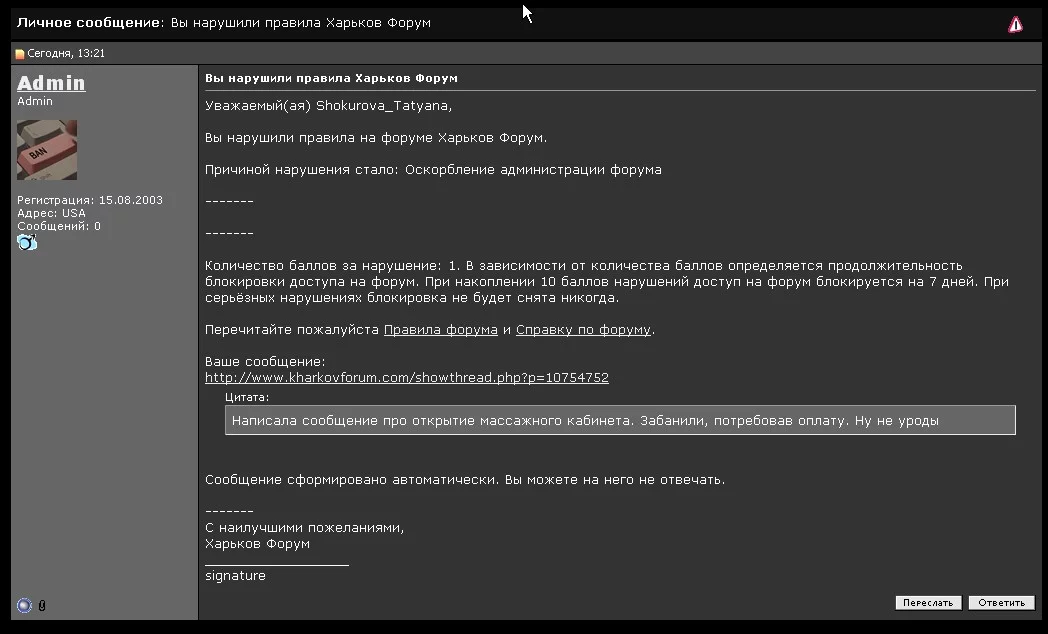This screenshot has width=1048, height=634.
Task: Click the Регистрация: 15.08.2003 line
Action: point(89,200)
